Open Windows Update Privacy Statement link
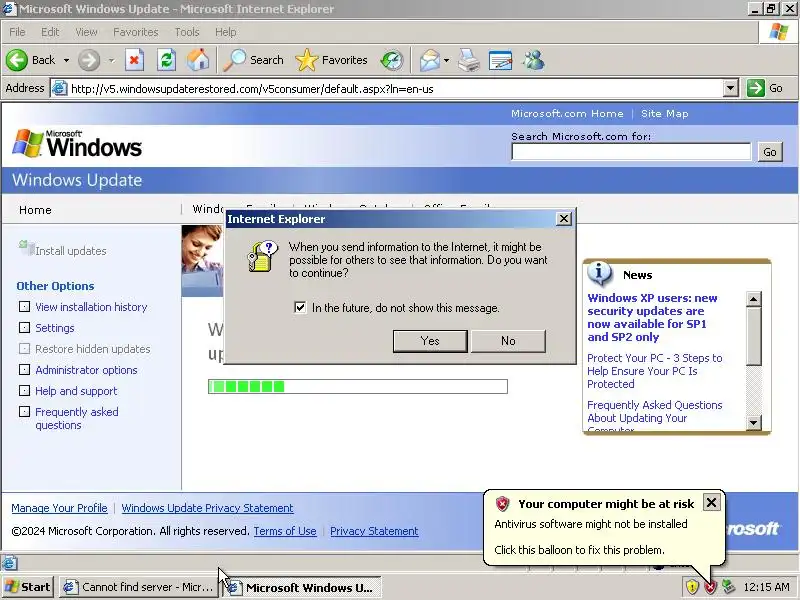 [x=207, y=508]
